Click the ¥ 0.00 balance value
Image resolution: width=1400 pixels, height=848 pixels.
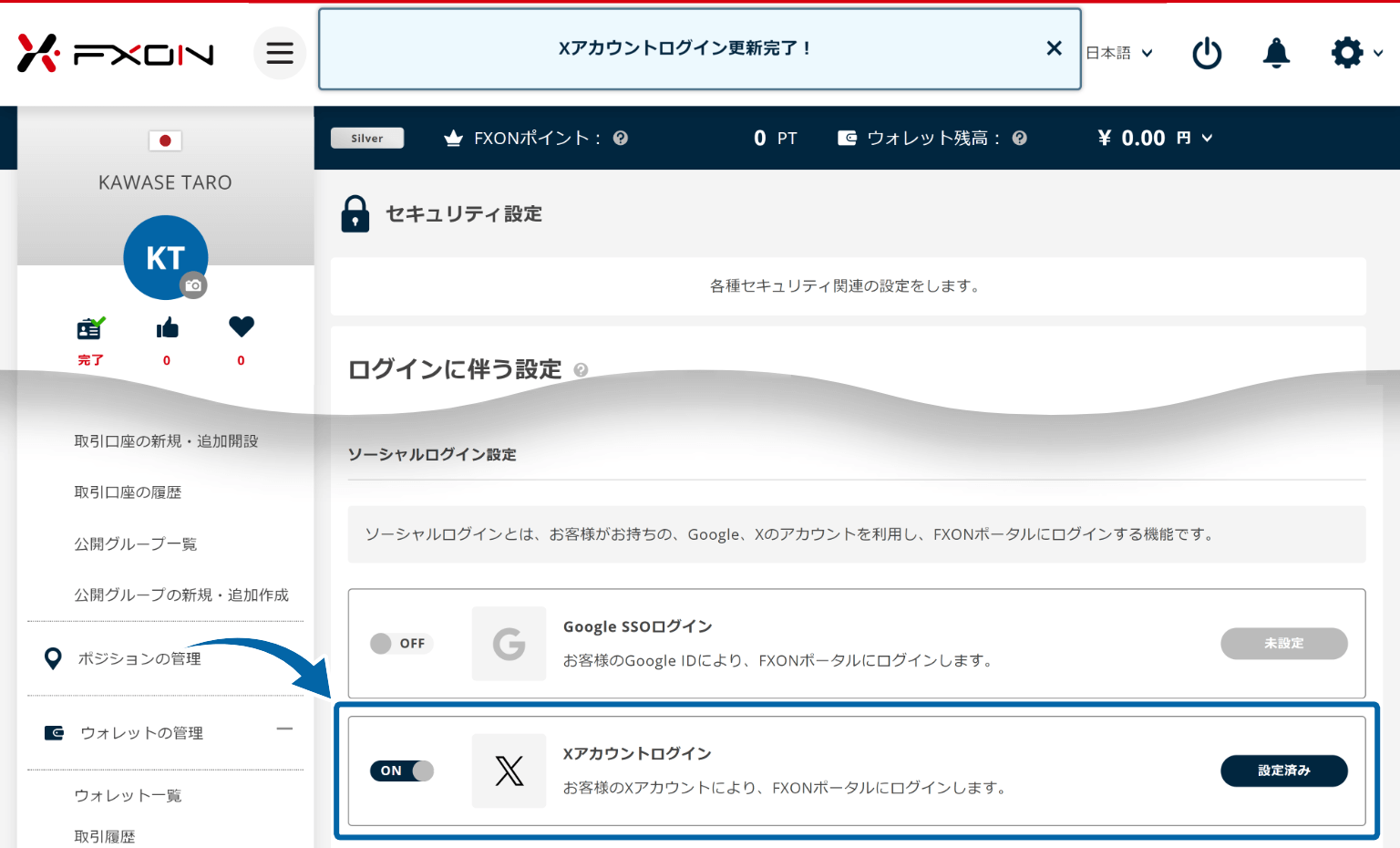pos(1131,138)
